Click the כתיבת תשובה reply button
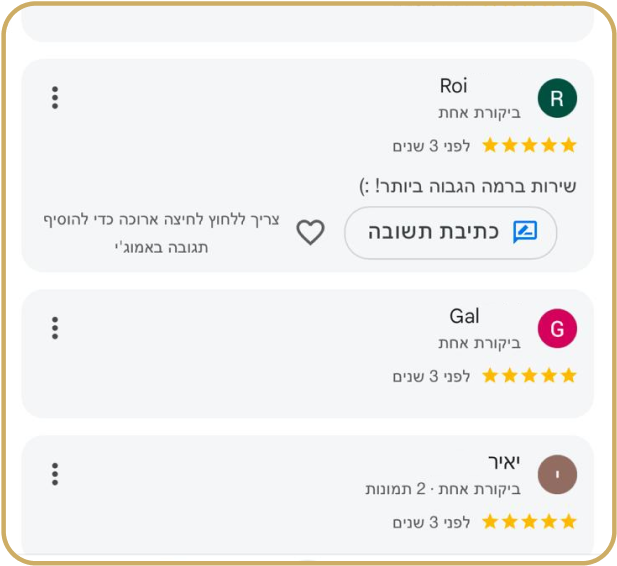This screenshot has width=617, height=566. click(x=451, y=232)
